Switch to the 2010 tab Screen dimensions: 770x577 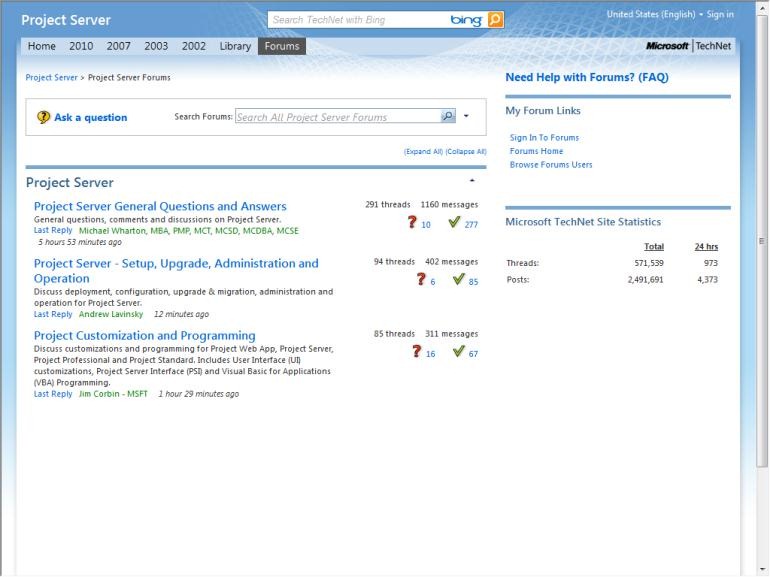81,46
